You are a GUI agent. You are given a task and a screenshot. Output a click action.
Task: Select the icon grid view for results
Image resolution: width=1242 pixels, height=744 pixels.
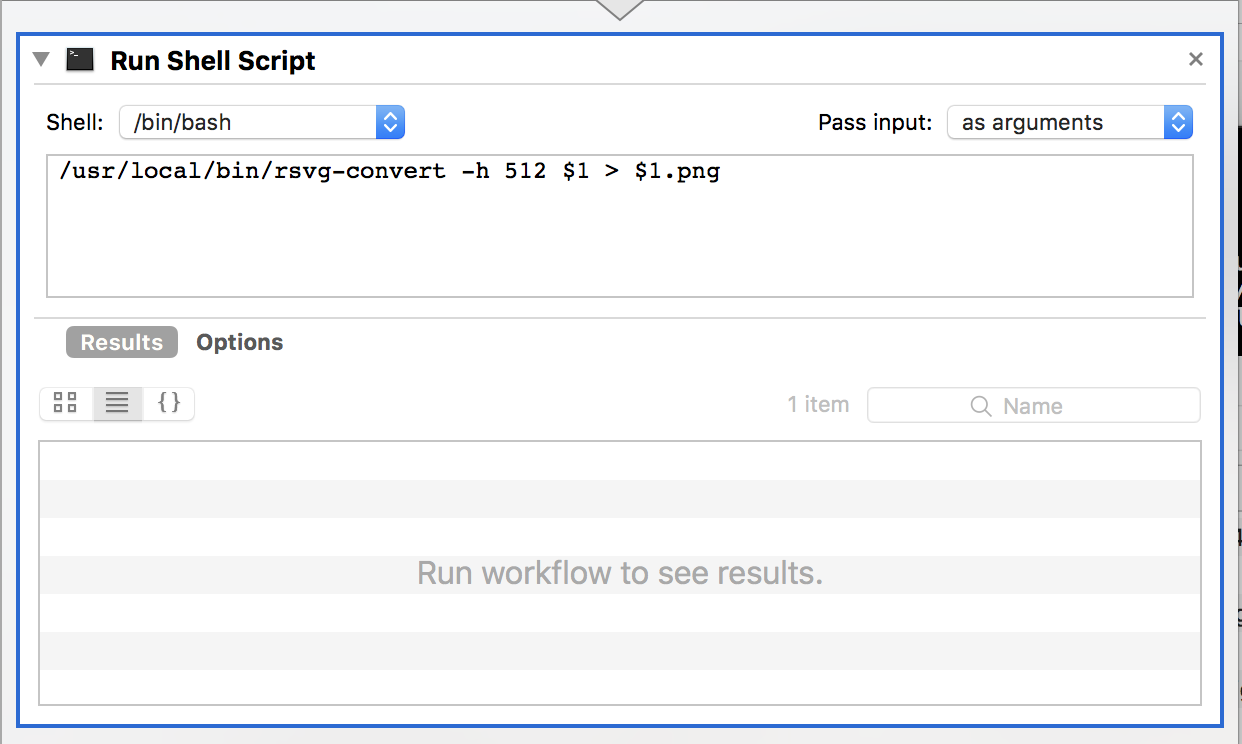66,403
